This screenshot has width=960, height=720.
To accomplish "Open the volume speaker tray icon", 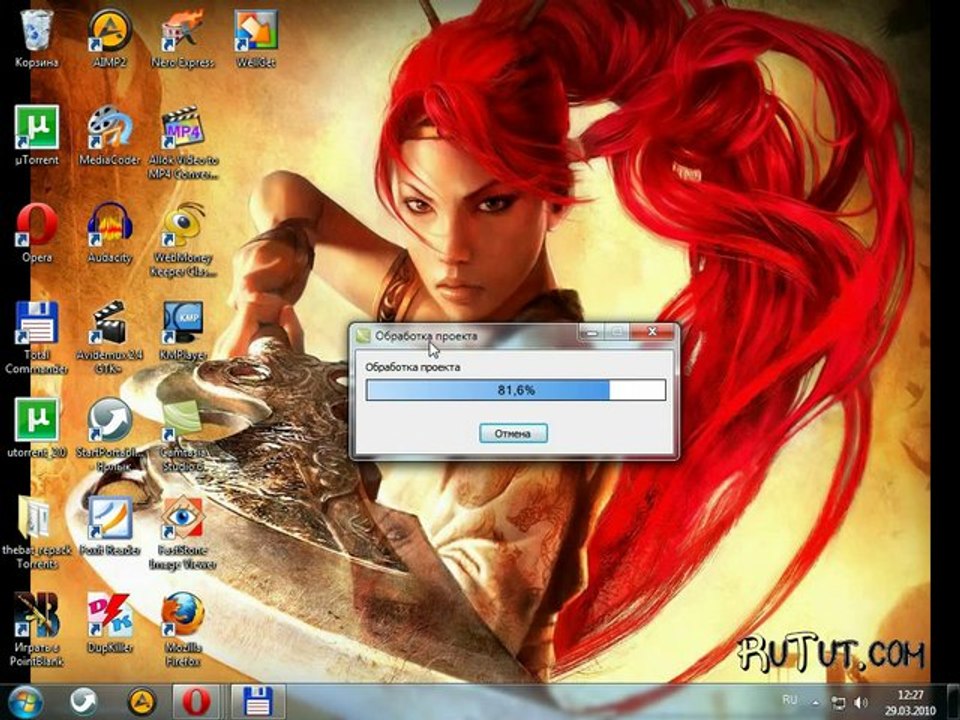I will click(x=861, y=702).
